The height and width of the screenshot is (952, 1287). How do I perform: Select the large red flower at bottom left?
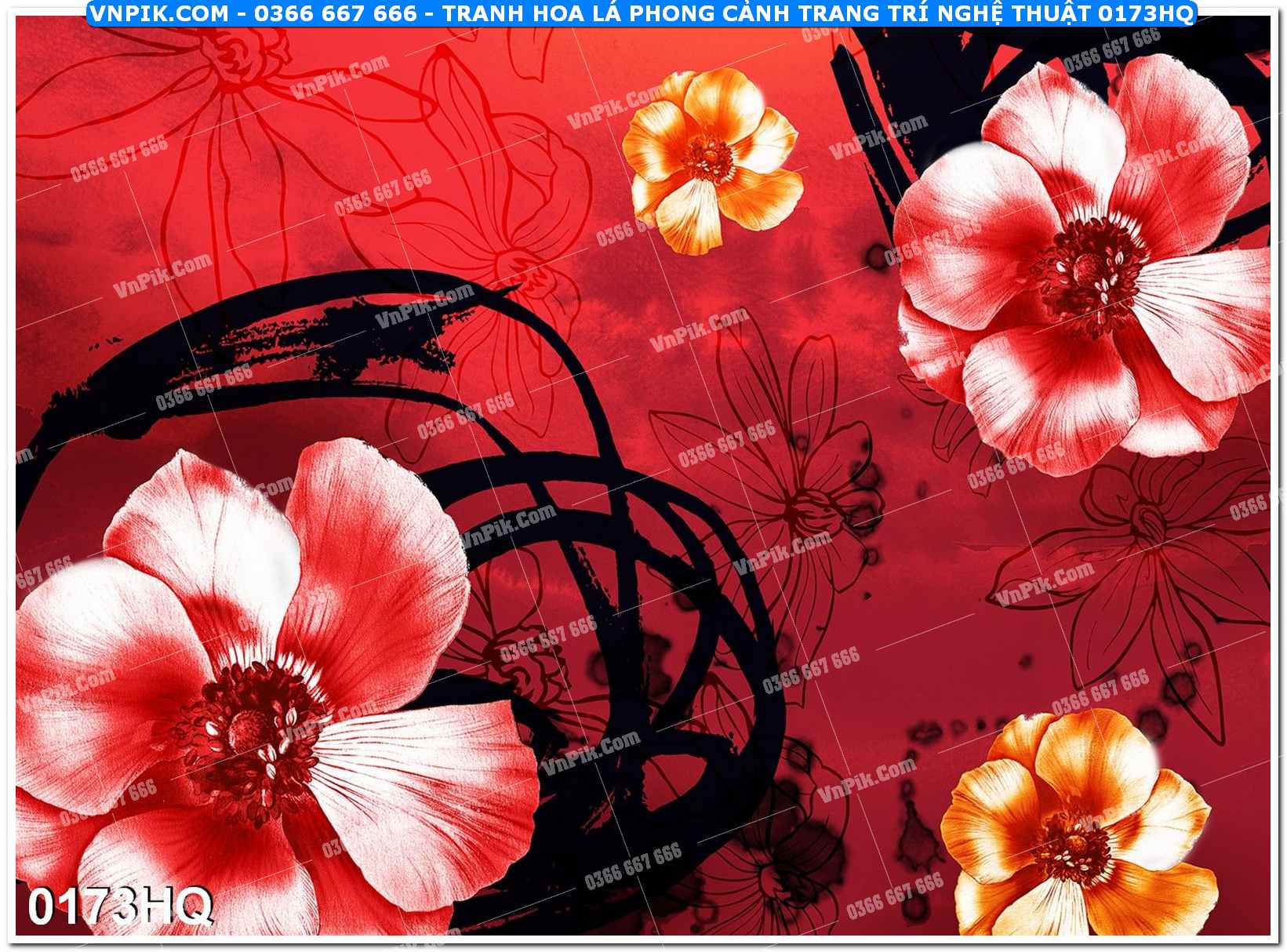click(x=259, y=690)
